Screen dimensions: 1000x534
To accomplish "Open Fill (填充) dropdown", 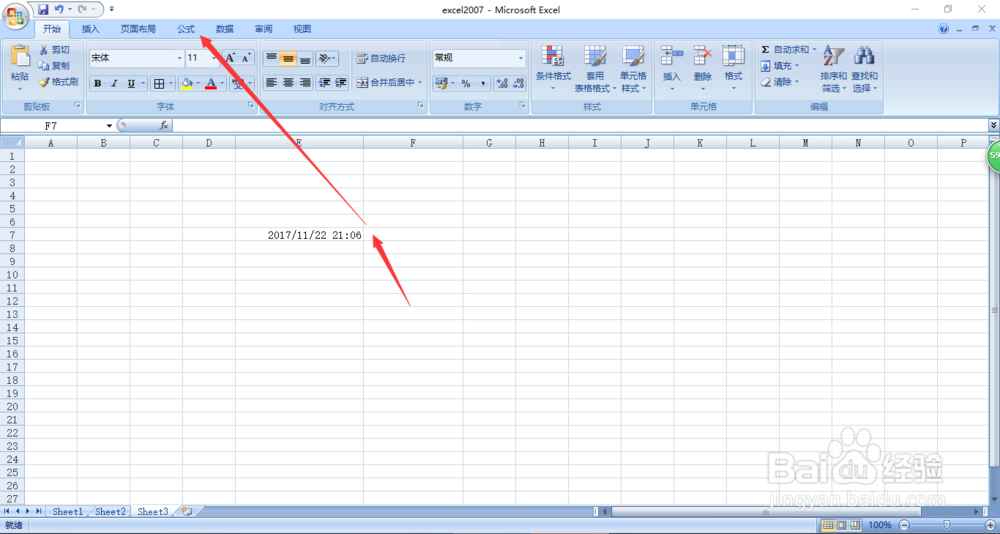I will [779, 66].
